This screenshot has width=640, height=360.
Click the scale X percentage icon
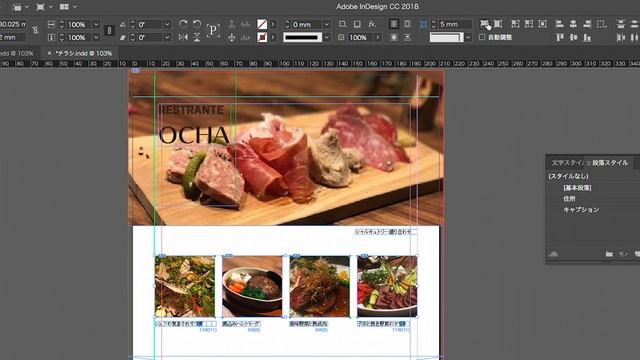click(51, 24)
